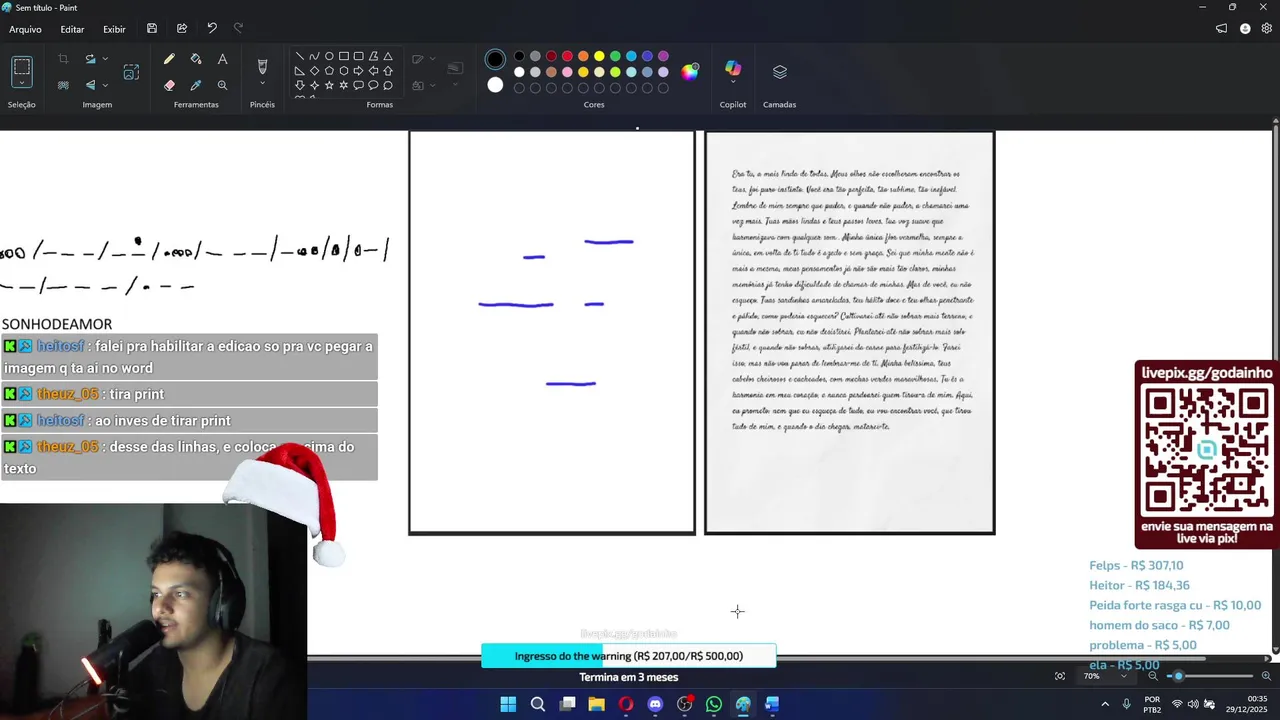The width and height of the screenshot is (1280, 720).
Task: Select the Text tool
Action: click(x=222, y=60)
